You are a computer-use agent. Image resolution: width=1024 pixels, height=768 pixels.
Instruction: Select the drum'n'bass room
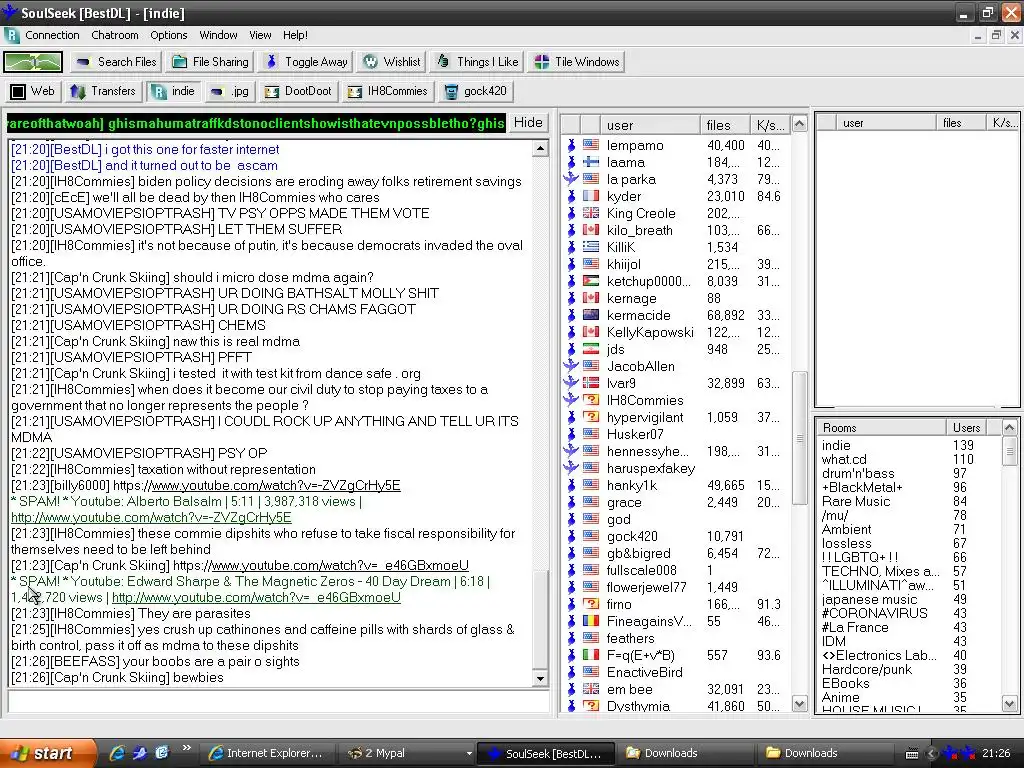click(858, 473)
